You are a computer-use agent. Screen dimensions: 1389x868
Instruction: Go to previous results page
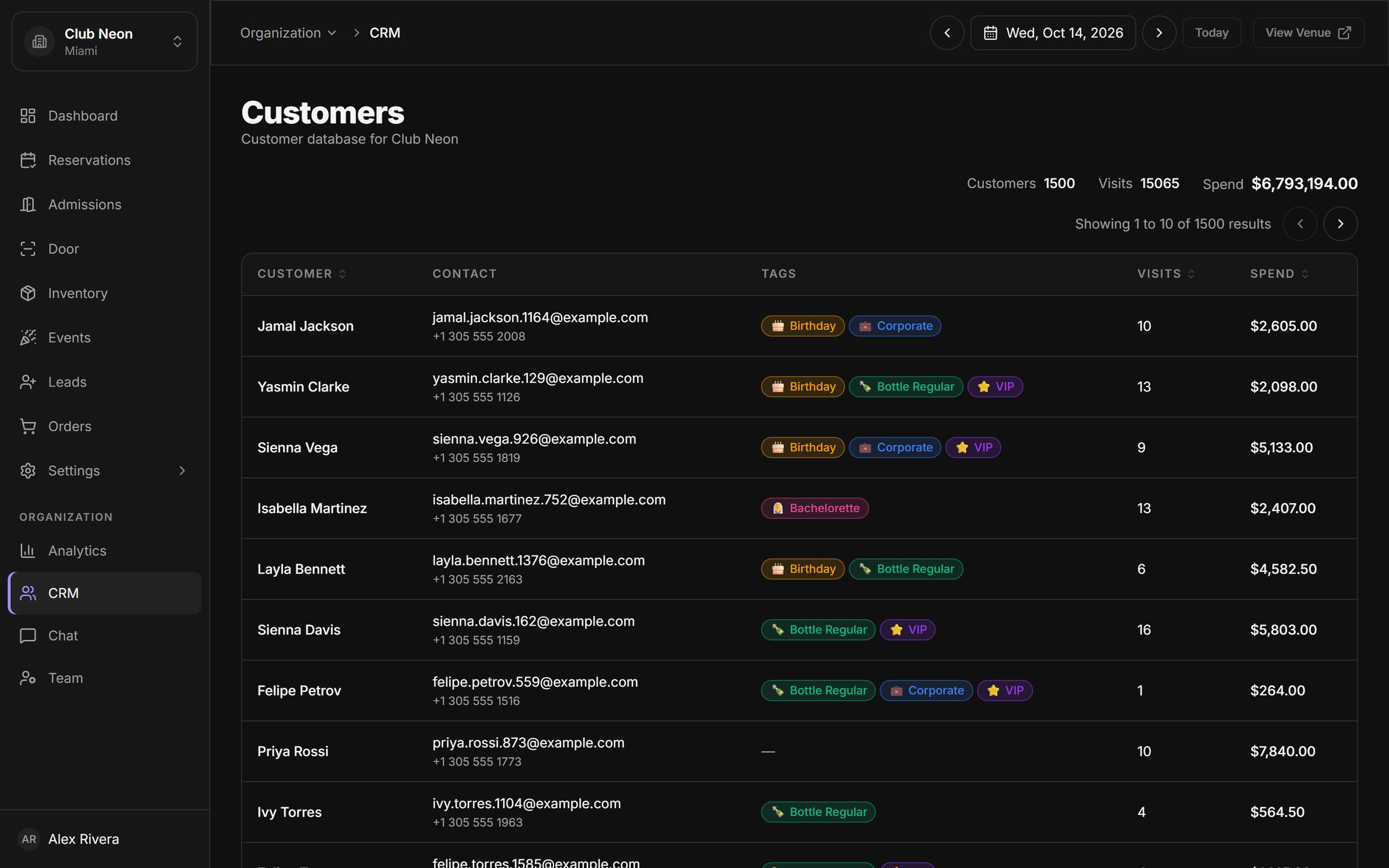click(x=1300, y=224)
